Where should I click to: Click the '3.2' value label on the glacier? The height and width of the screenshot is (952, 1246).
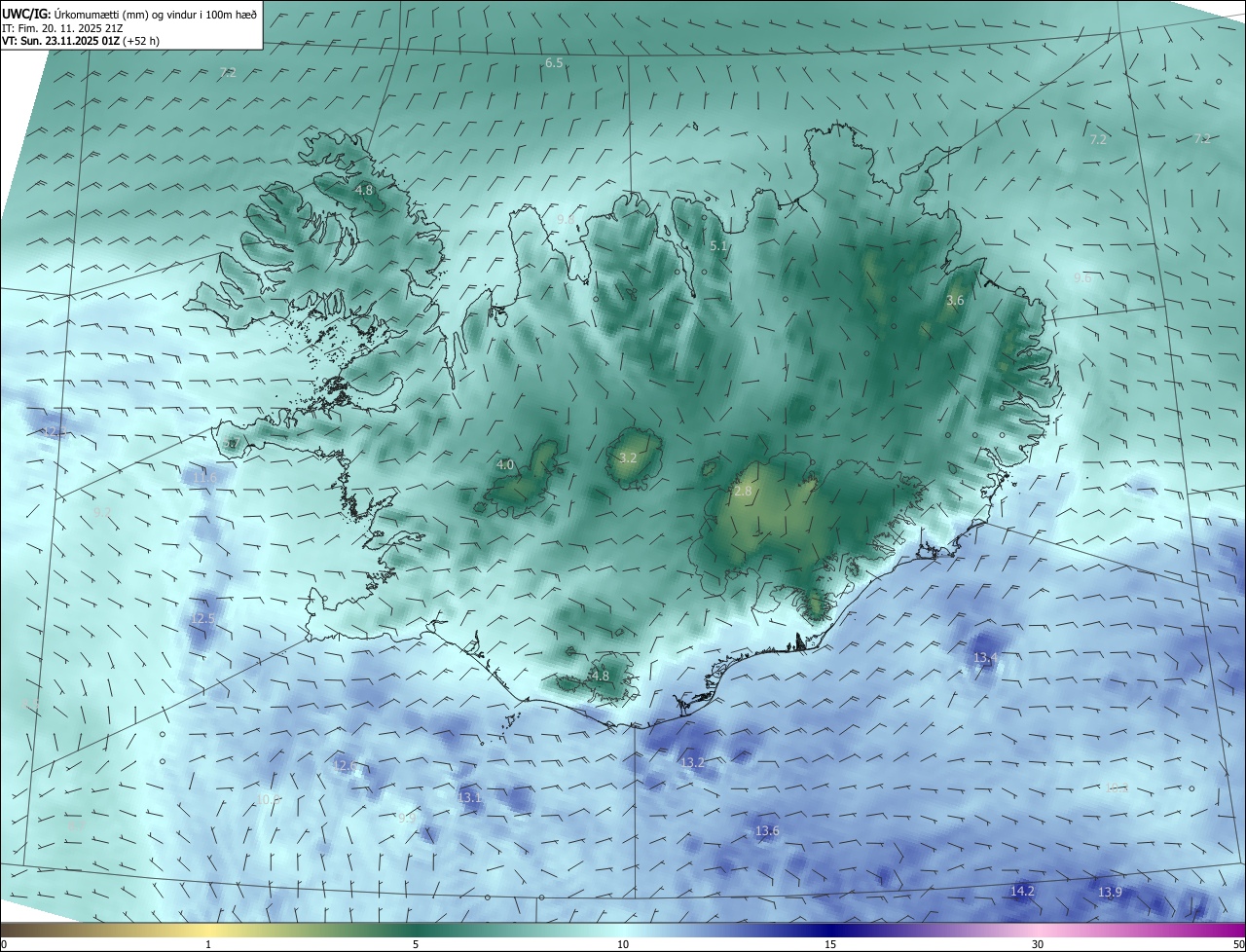628,458
